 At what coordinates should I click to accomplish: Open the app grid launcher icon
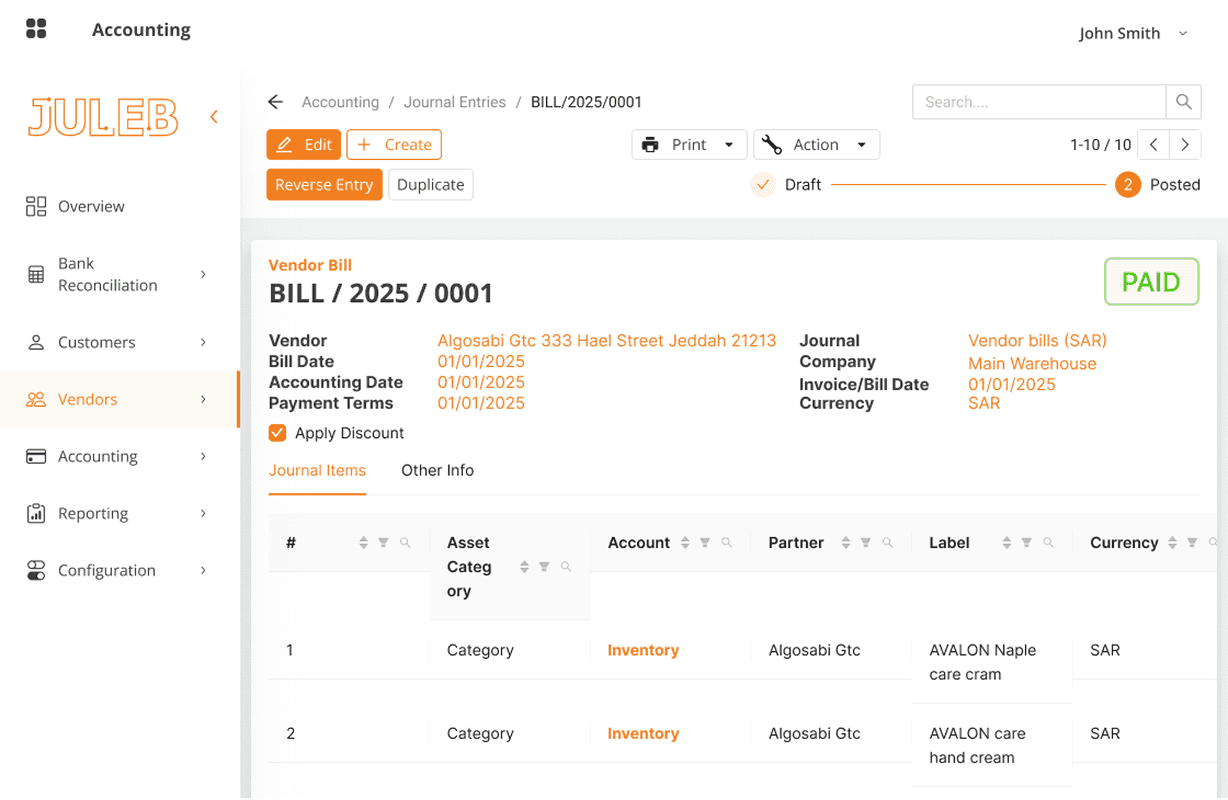tap(36, 29)
